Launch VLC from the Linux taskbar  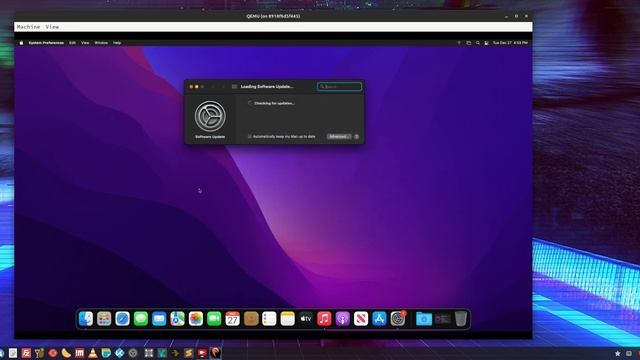[93, 353]
